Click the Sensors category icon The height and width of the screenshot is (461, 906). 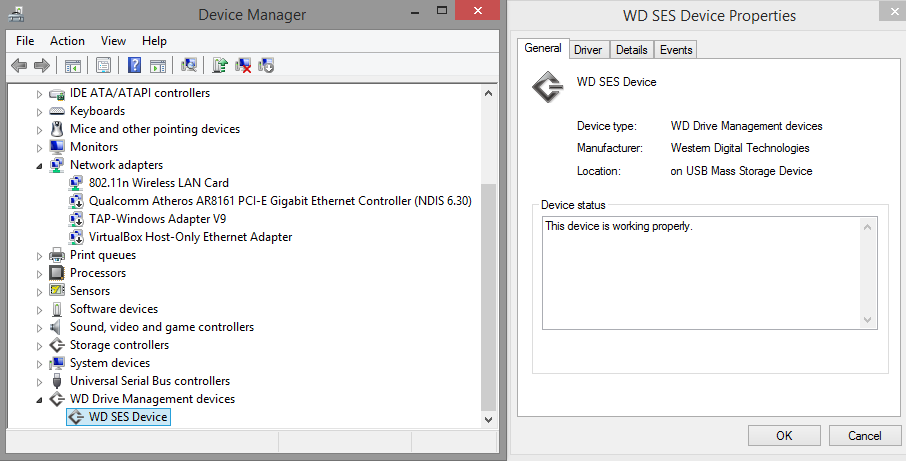coord(57,291)
